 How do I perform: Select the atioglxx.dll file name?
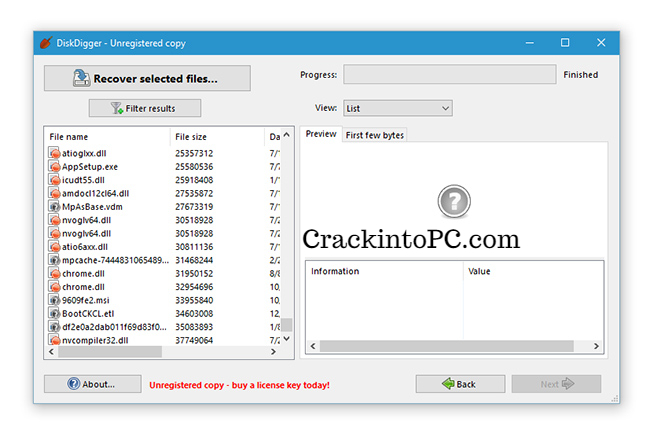click(84, 153)
